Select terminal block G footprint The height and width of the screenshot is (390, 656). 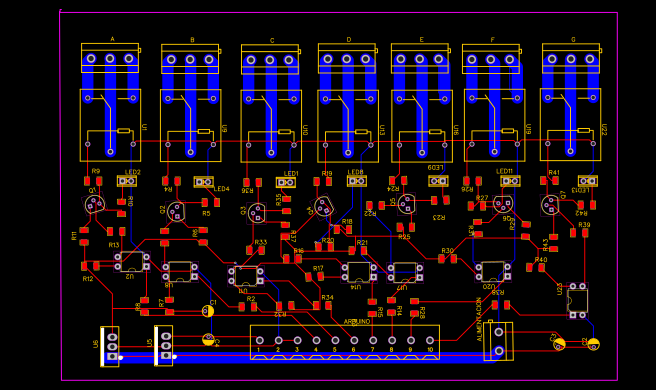pyautogui.click(x=571, y=58)
